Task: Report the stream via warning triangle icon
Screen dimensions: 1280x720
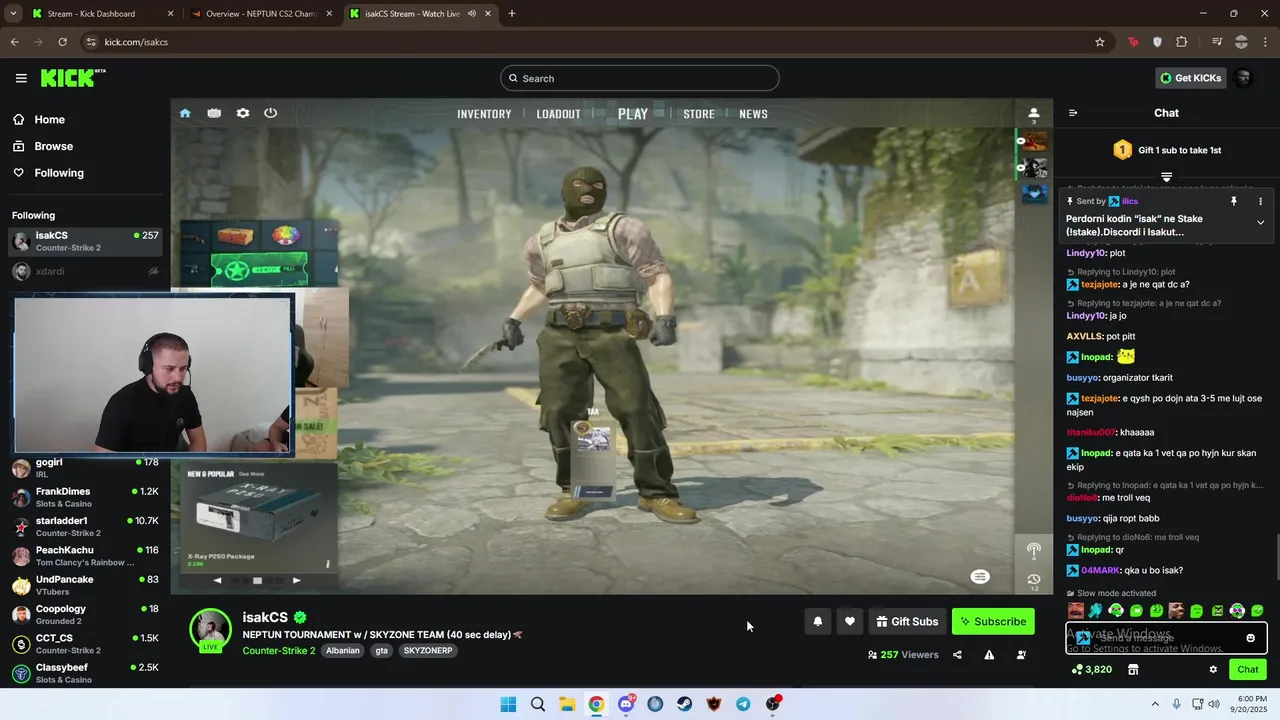Action: pos(989,655)
